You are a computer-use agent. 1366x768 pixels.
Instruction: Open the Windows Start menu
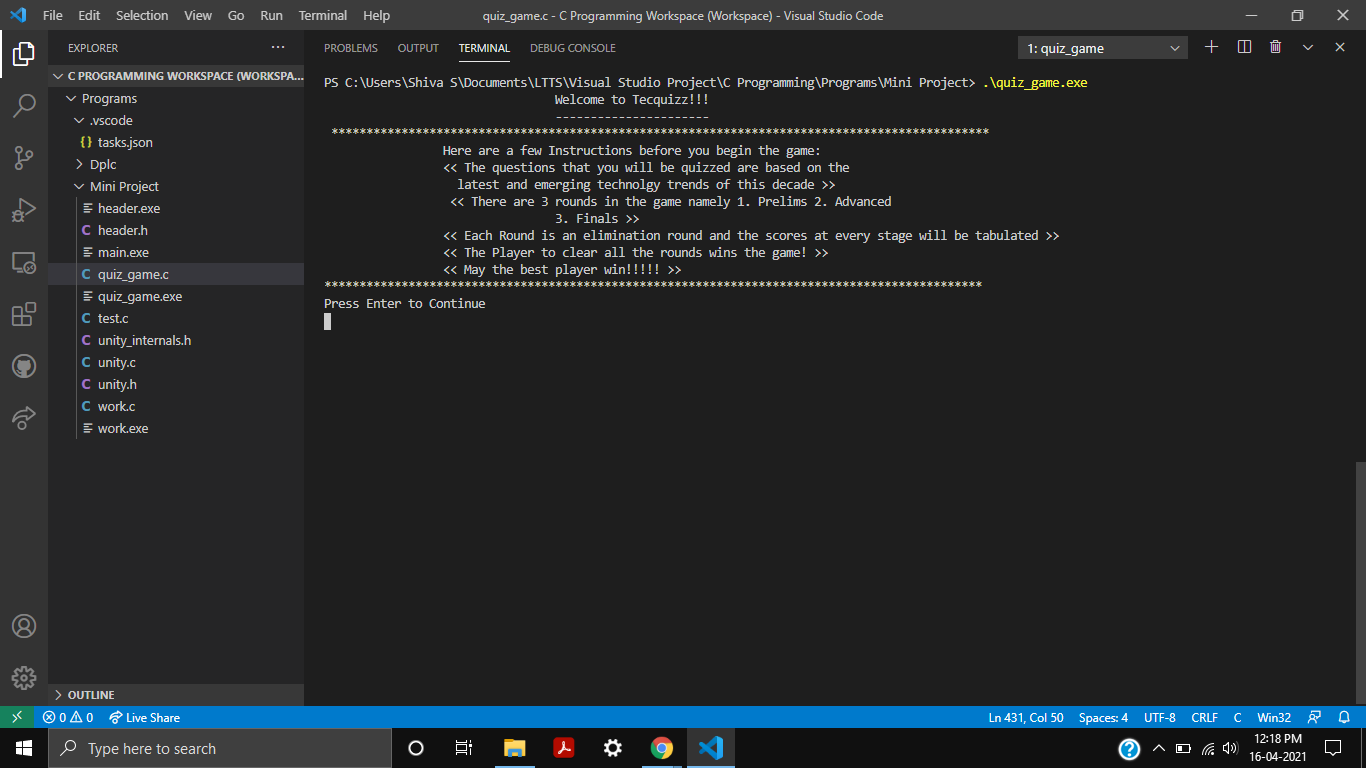click(24, 748)
